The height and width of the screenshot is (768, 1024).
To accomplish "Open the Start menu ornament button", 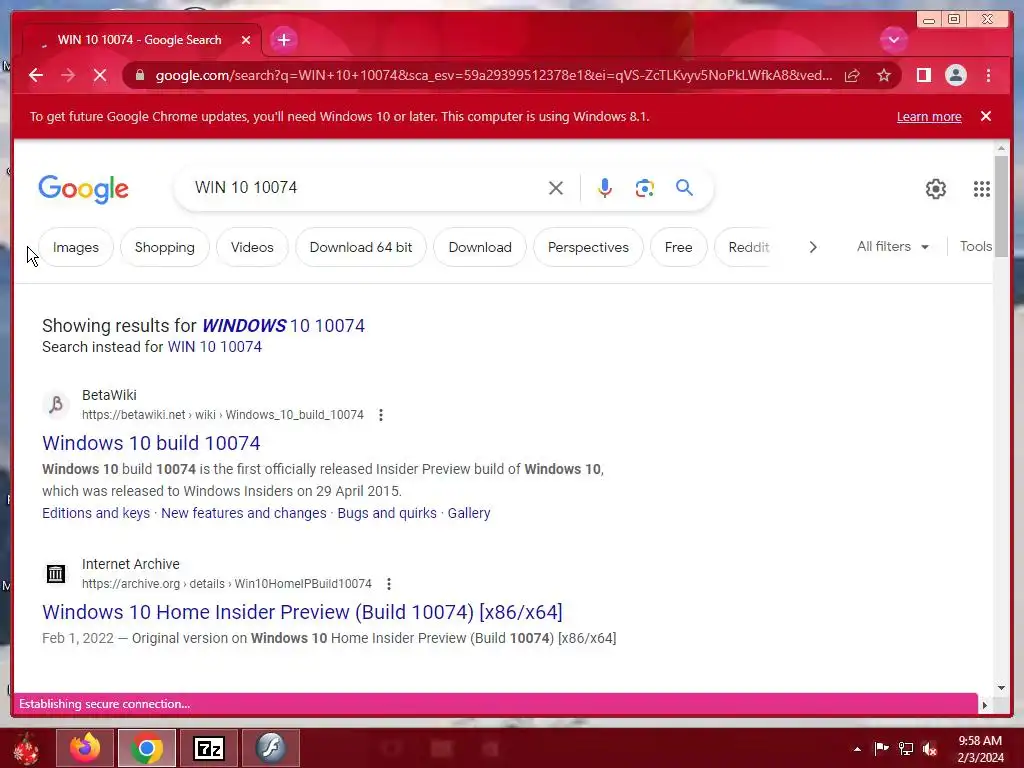I will [26, 748].
